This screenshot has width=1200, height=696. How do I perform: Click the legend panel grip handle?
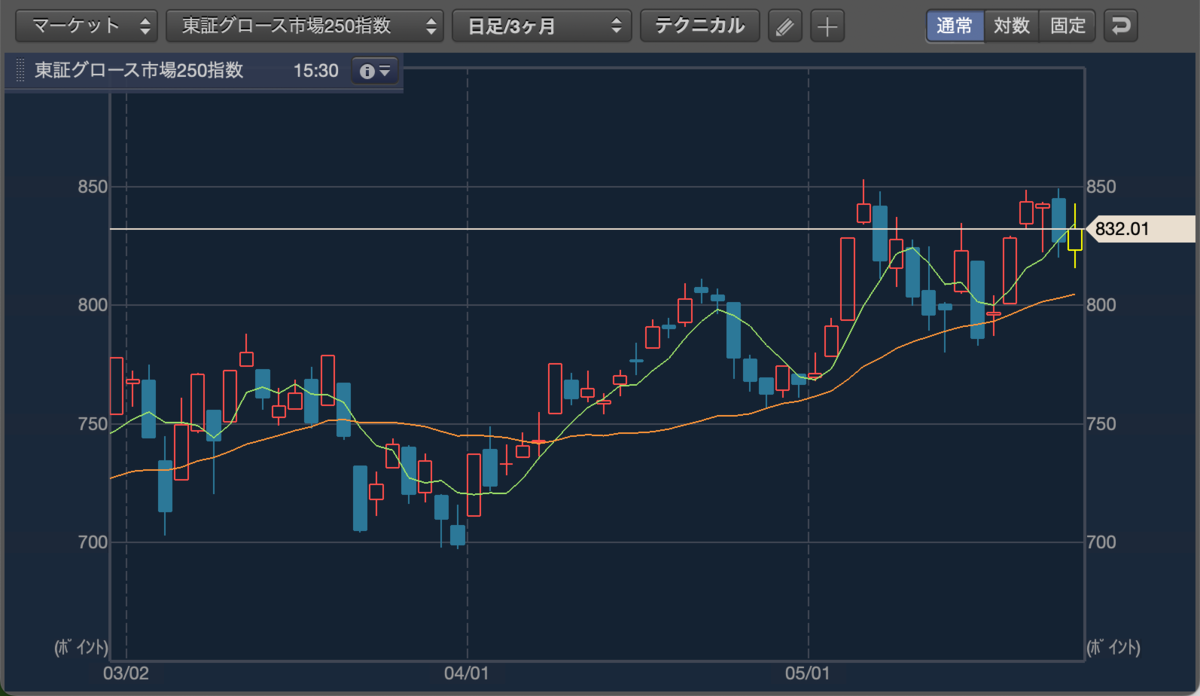pyautogui.click(x=20, y=72)
